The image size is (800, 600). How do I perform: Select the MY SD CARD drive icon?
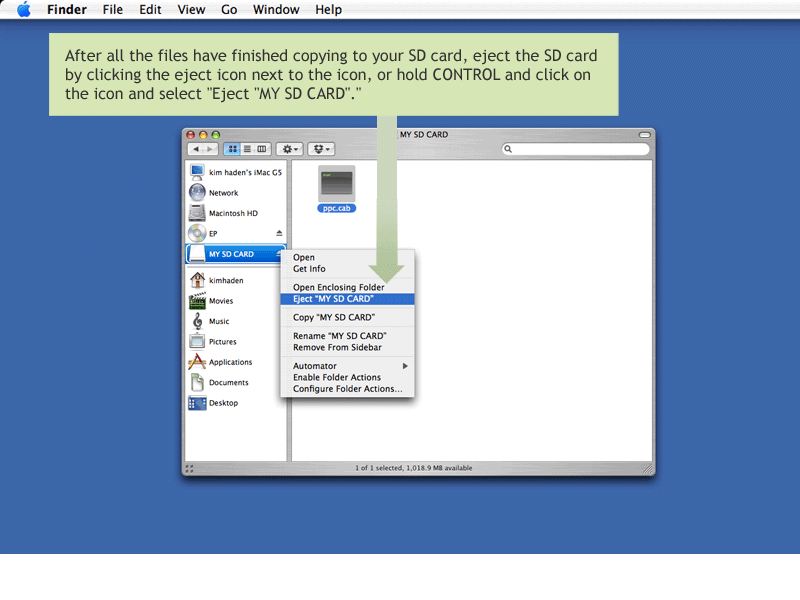pyautogui.click(x=197, y=254)
